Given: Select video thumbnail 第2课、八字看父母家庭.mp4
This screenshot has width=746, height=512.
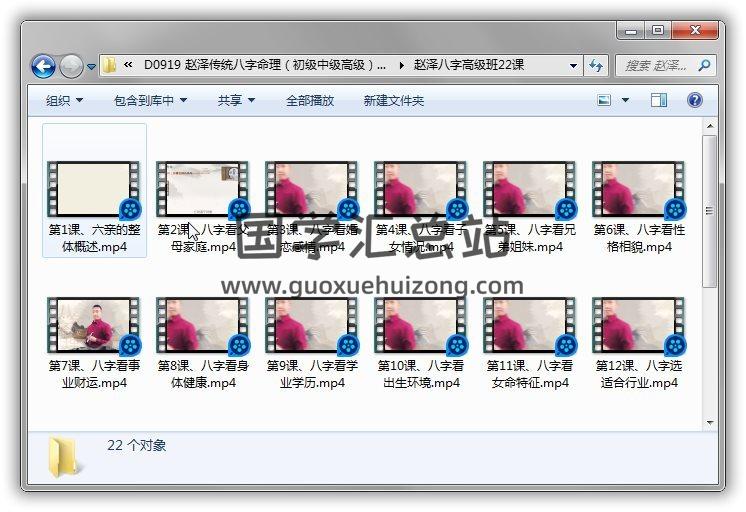Looking at the screenshot, I should click(203, 189).
